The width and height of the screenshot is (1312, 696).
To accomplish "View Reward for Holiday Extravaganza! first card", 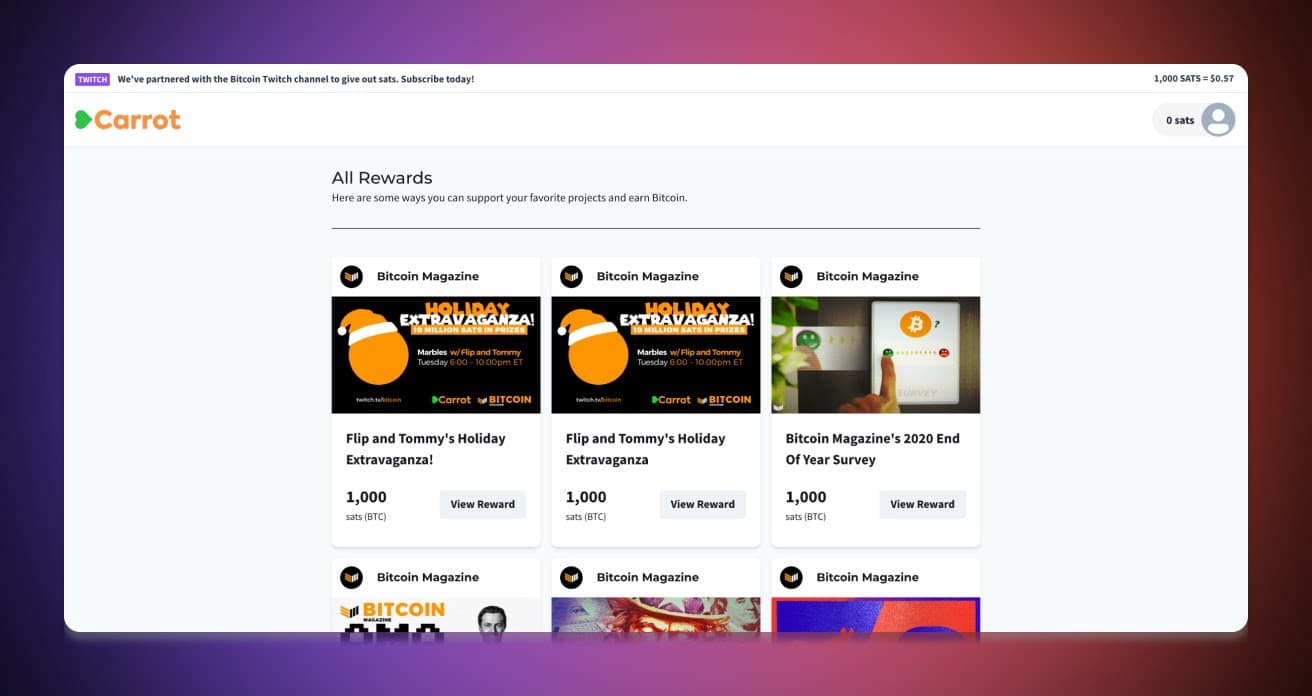I will click(x=483, y=504).
